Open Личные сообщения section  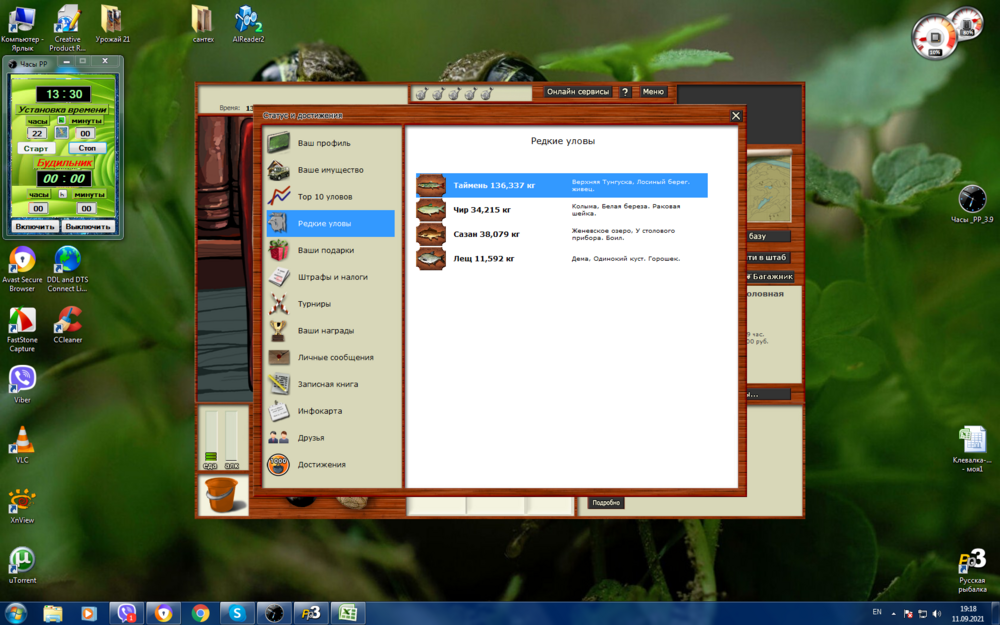tap(335, 357)
